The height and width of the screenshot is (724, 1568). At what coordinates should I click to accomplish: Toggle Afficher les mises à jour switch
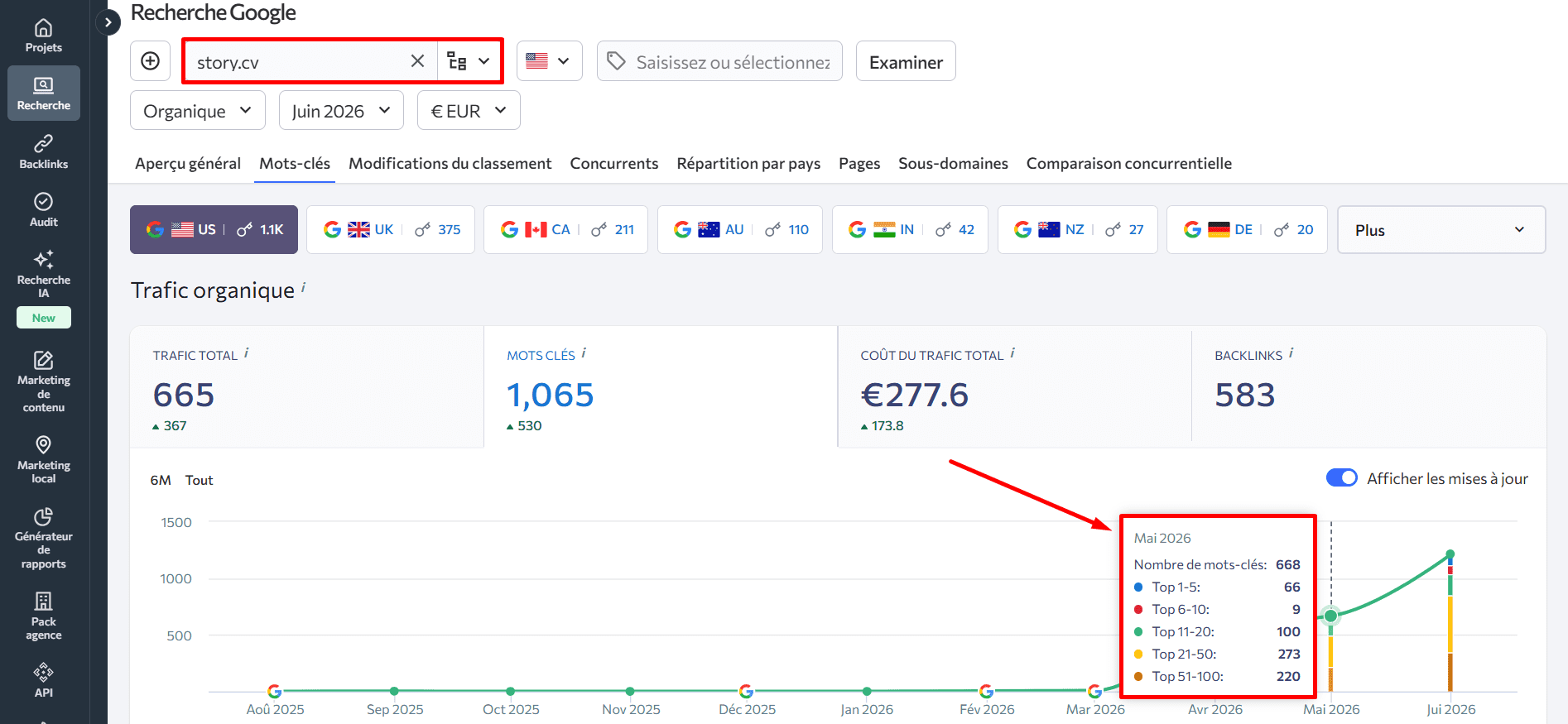(1341, 477)
